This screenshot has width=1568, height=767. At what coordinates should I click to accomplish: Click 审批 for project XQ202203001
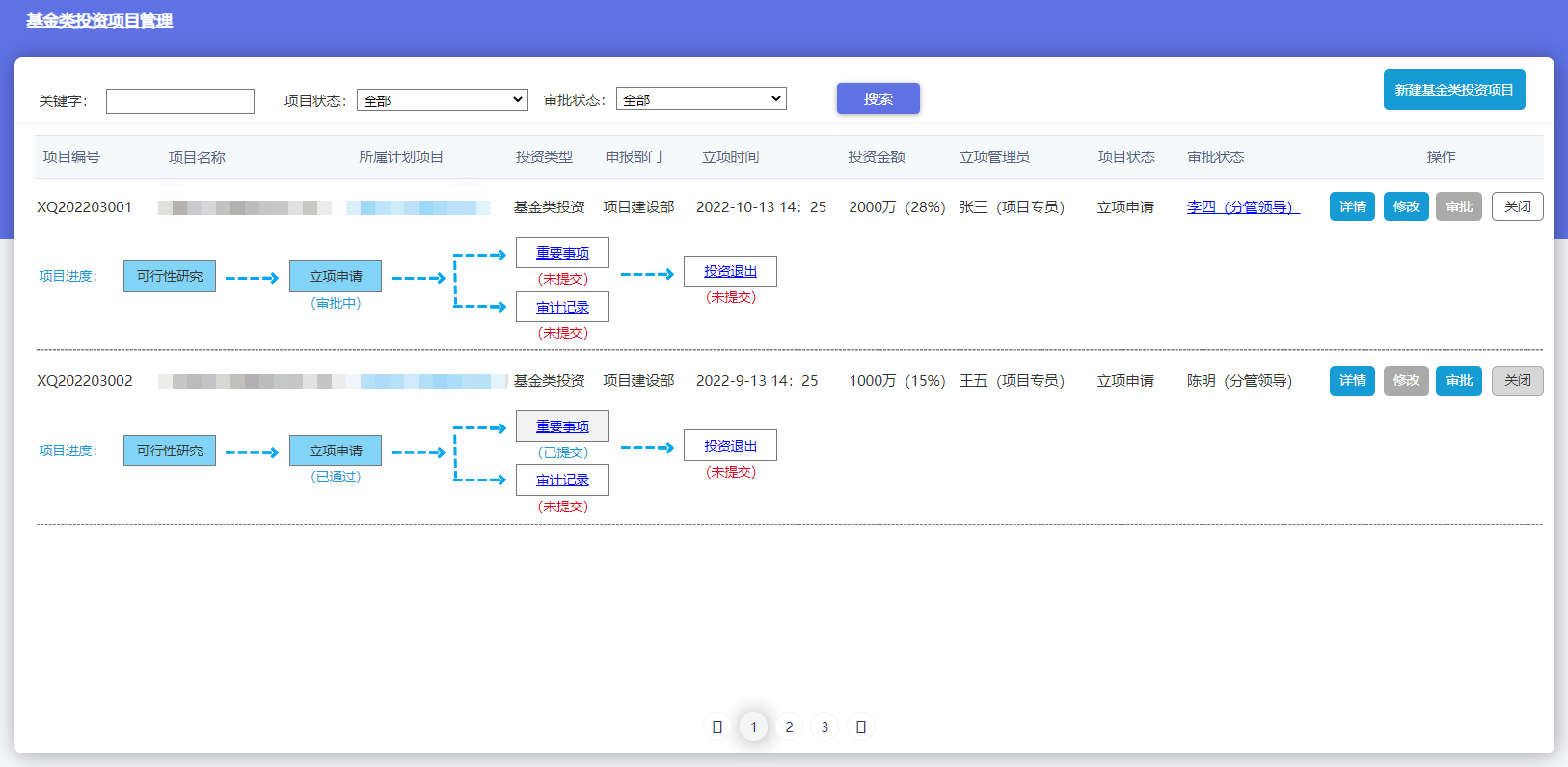[x=1459, y=206]
